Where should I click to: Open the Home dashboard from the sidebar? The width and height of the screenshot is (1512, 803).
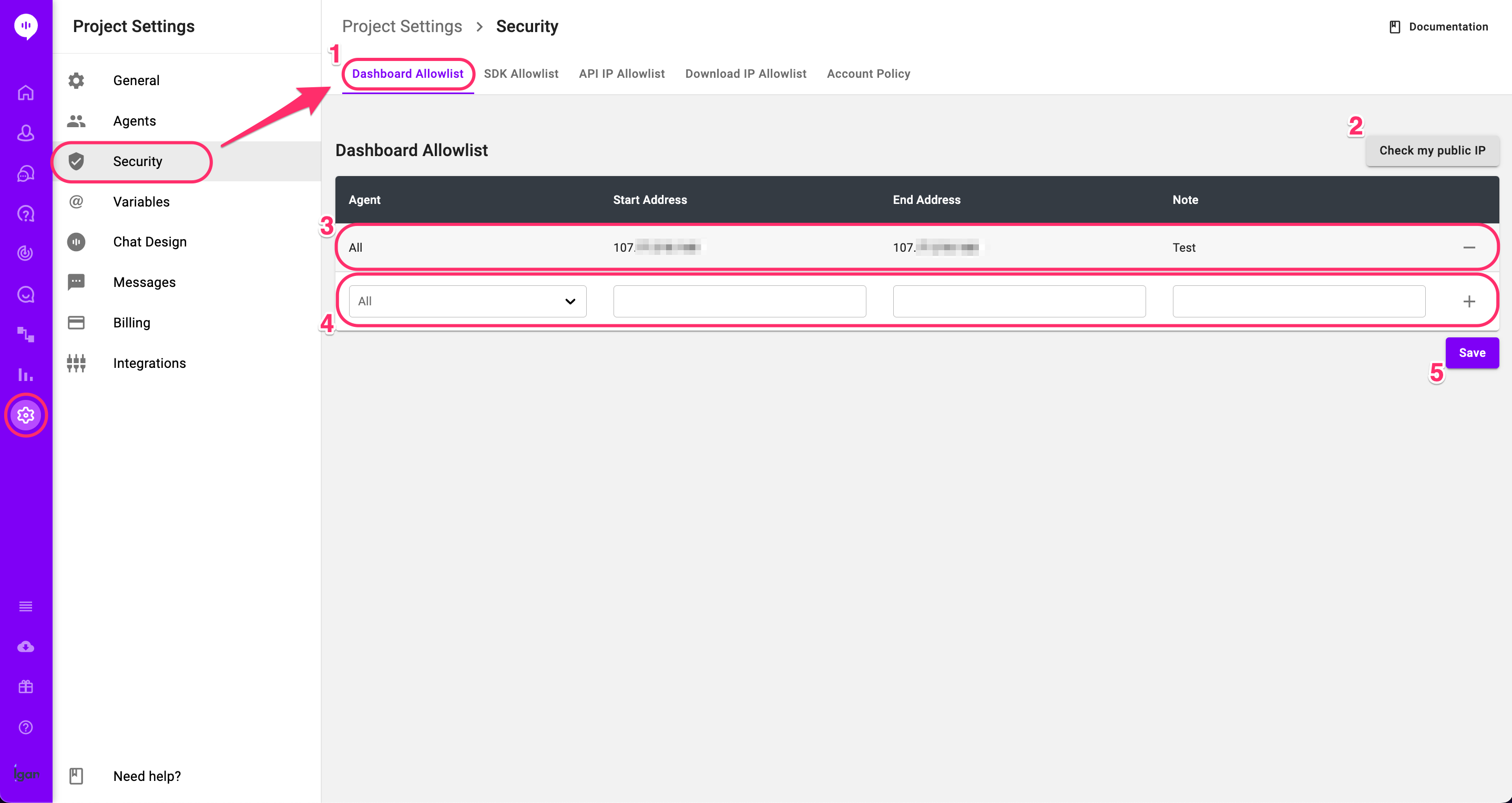pos(26,92)
